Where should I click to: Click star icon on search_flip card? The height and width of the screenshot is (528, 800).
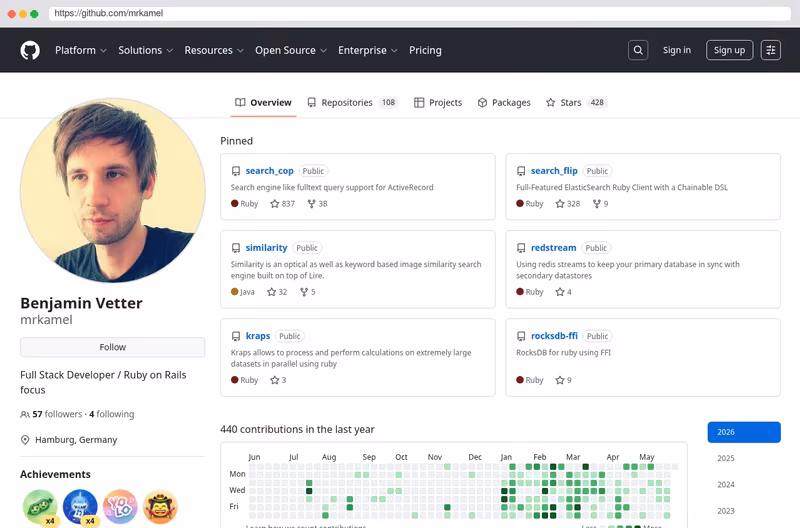(x=560, y=204)
